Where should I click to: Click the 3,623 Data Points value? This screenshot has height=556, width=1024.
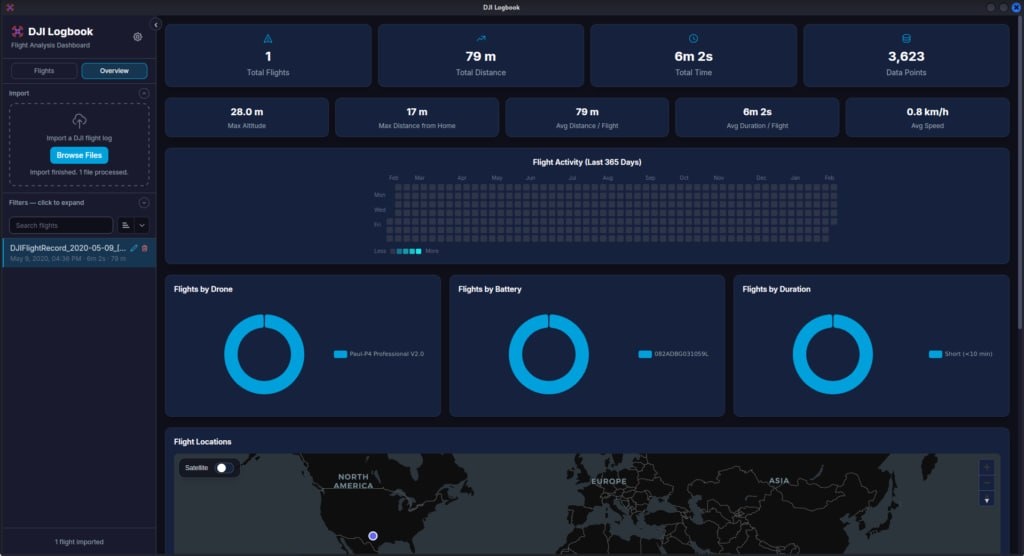[906, 57]
